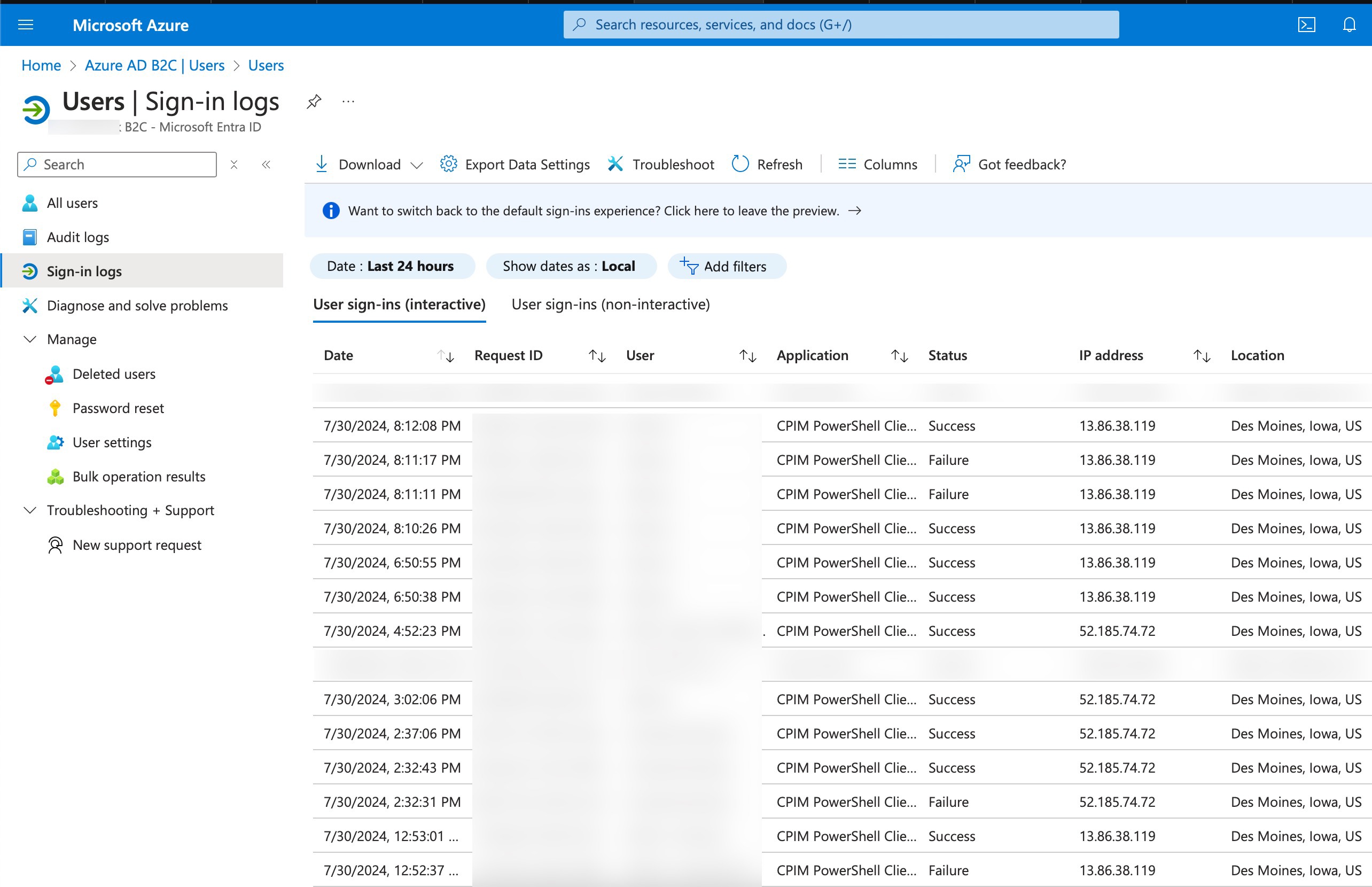The image size is (1372, 887).
Task: Click the global Search resources, services, and docs field
Action: coord(841,25)
